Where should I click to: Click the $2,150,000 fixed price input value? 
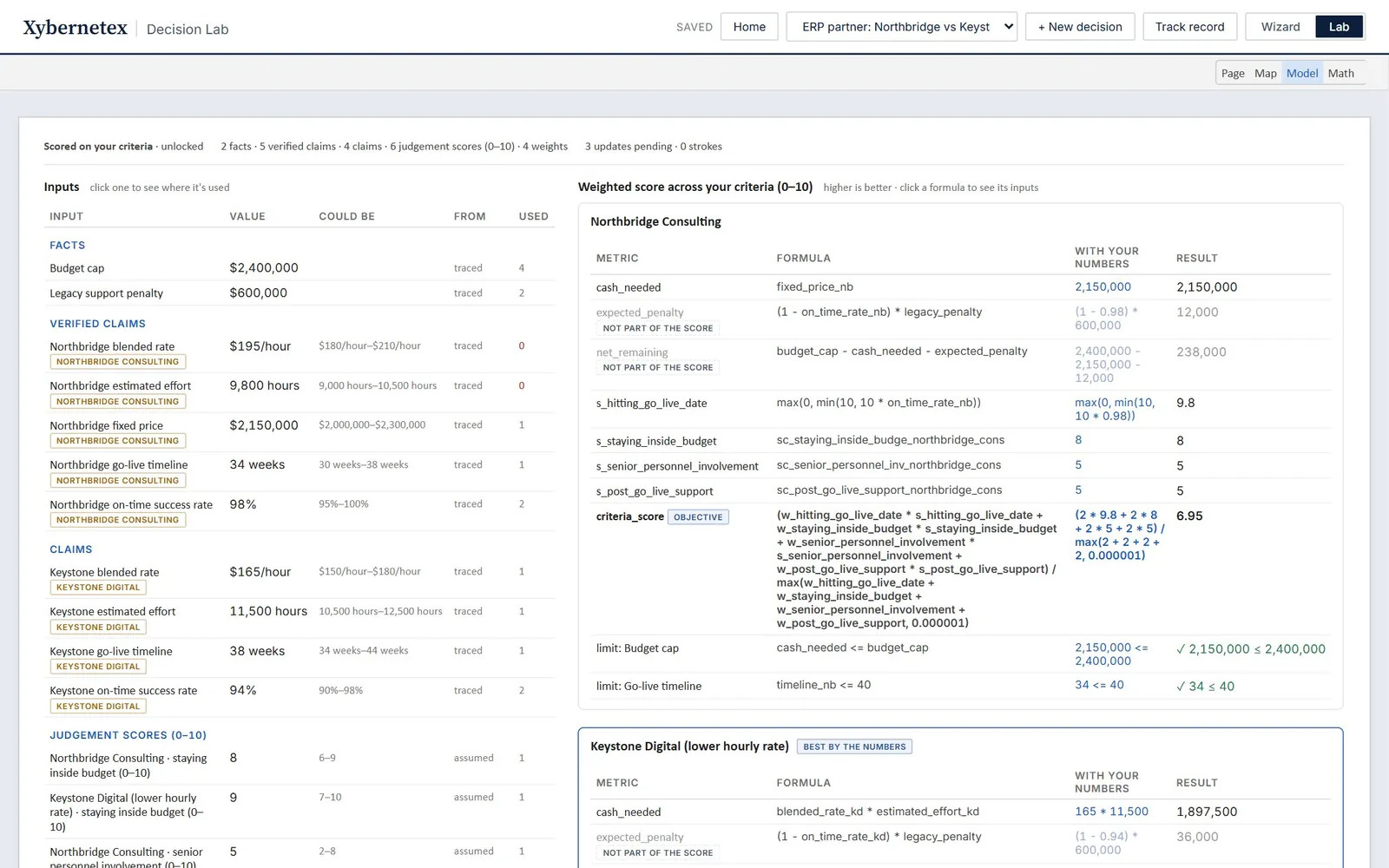tap(264, 424)
